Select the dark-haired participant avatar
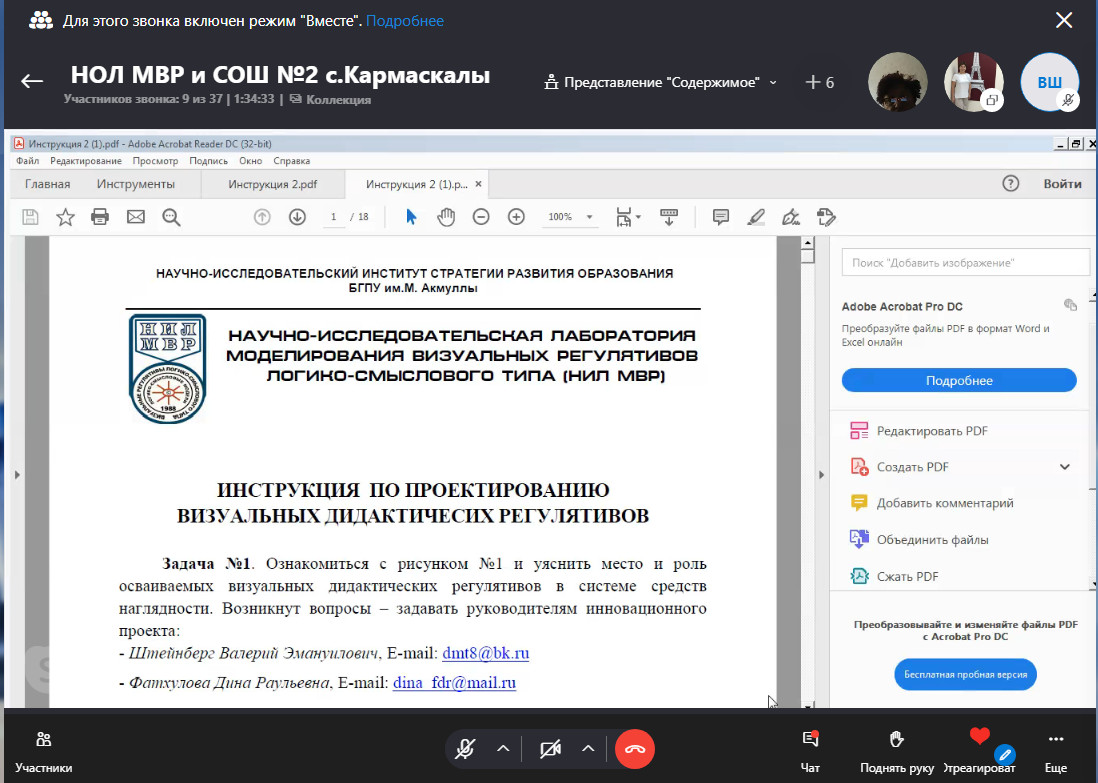 pyautogui.click(x=897, y=82)
